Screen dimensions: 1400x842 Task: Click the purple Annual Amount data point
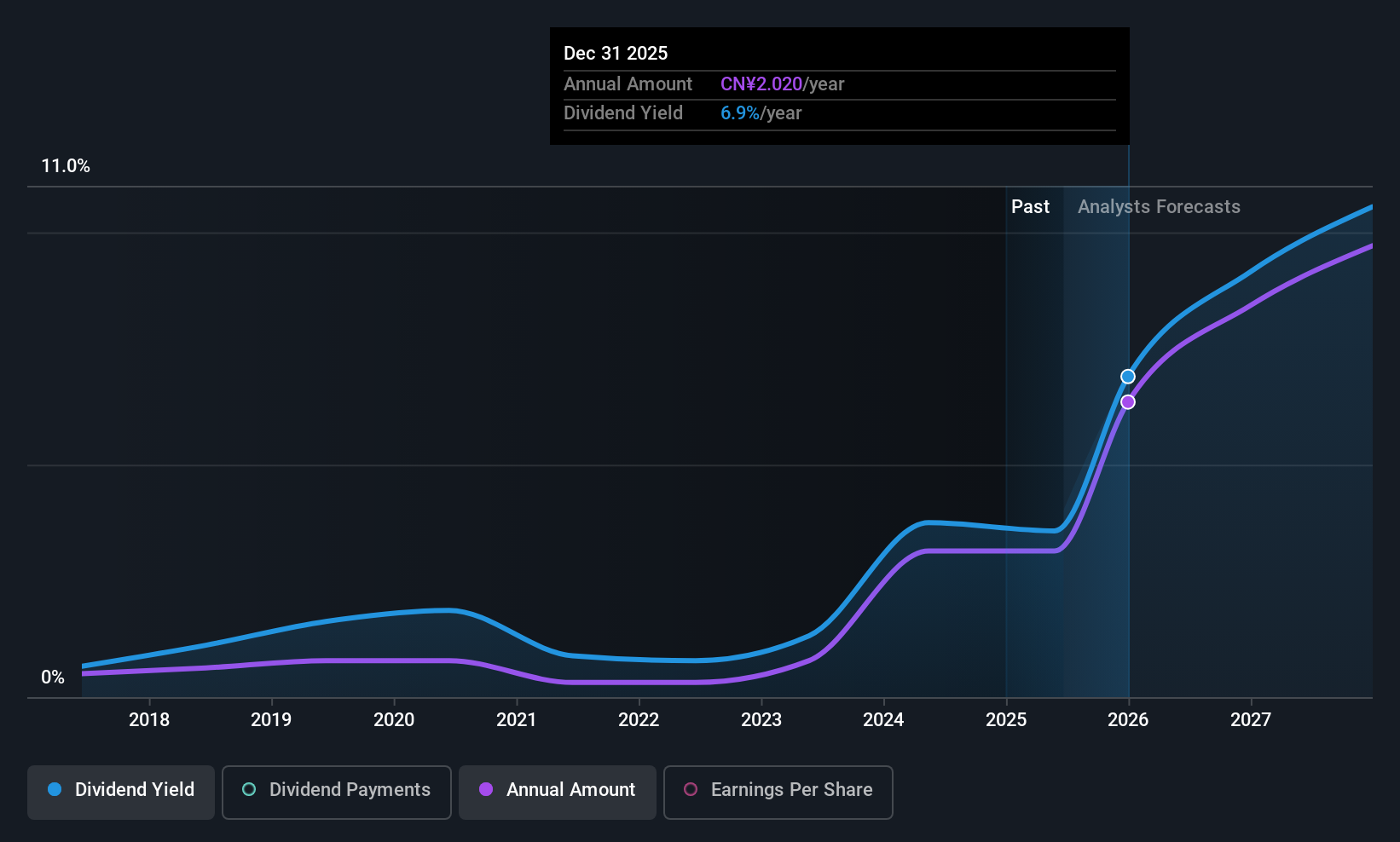pos(1128,402)
